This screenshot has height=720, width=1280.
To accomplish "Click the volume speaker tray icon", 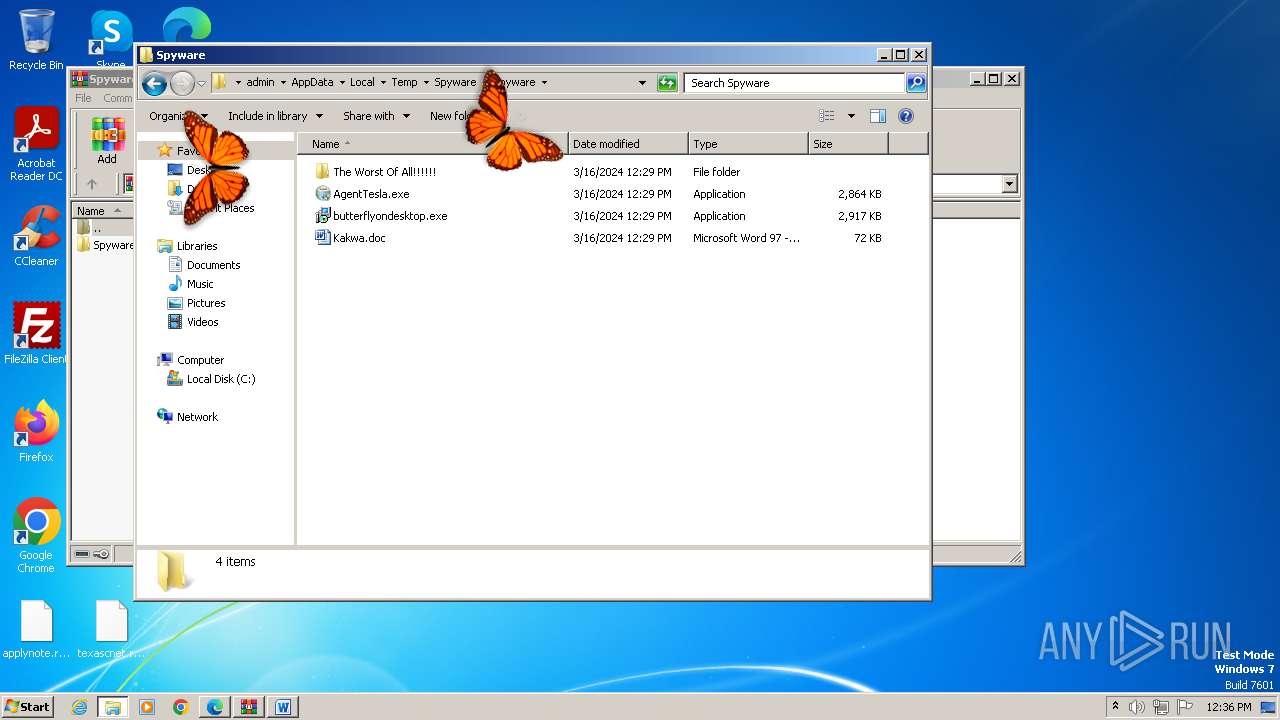I will 1137,707.
